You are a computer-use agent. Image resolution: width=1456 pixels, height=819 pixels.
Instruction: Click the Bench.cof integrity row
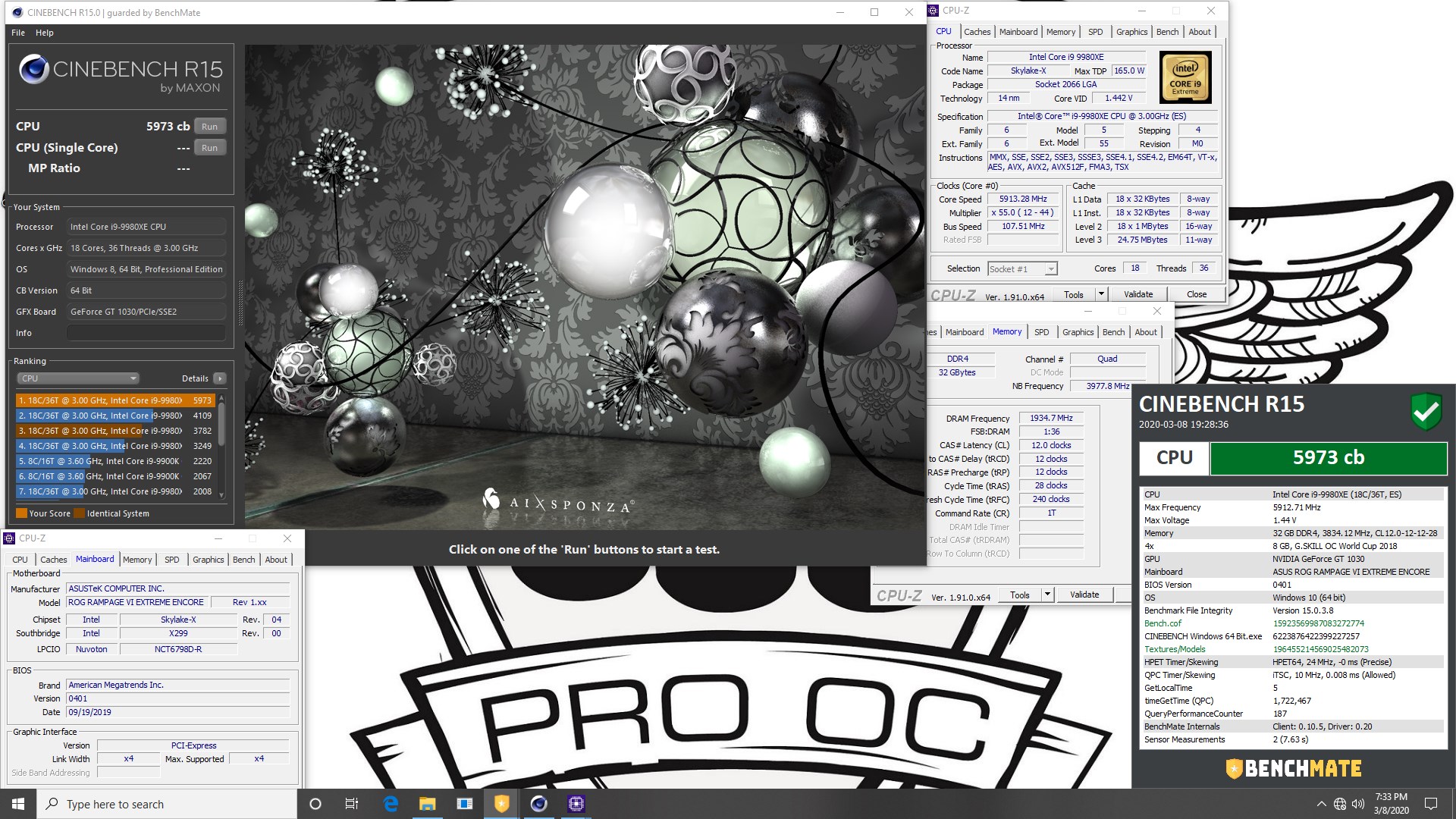(1292, 623)
